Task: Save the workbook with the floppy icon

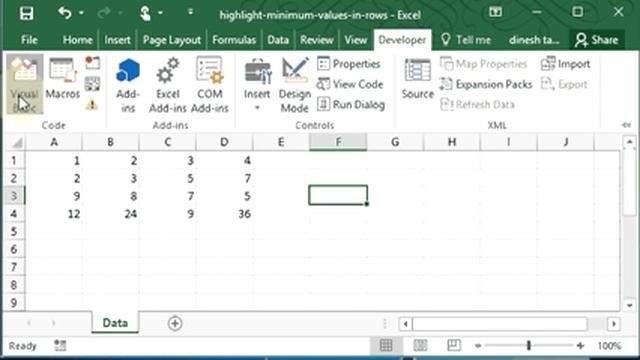Action: (x=27, y=13)
